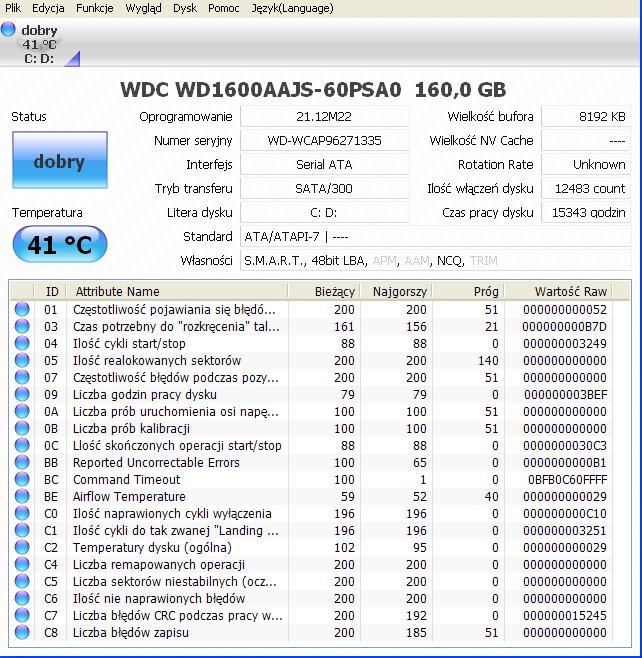The width and height of the screenshot is (642, 658).
Task: Click the status icon for attribute BE
Action: pyautogui.click(x=22, y=496)
